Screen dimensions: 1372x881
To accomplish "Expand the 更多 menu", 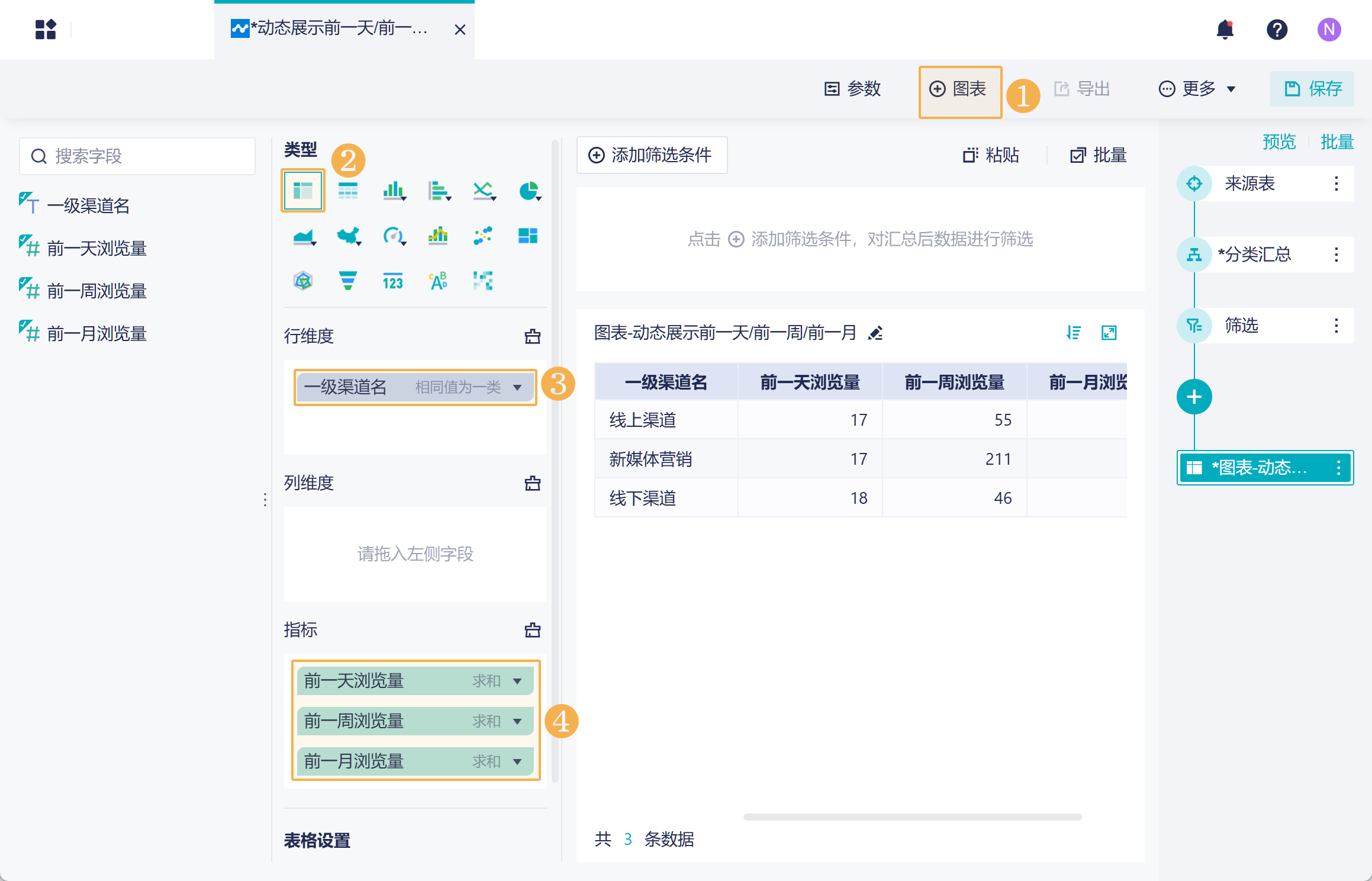I will 1197,89.
